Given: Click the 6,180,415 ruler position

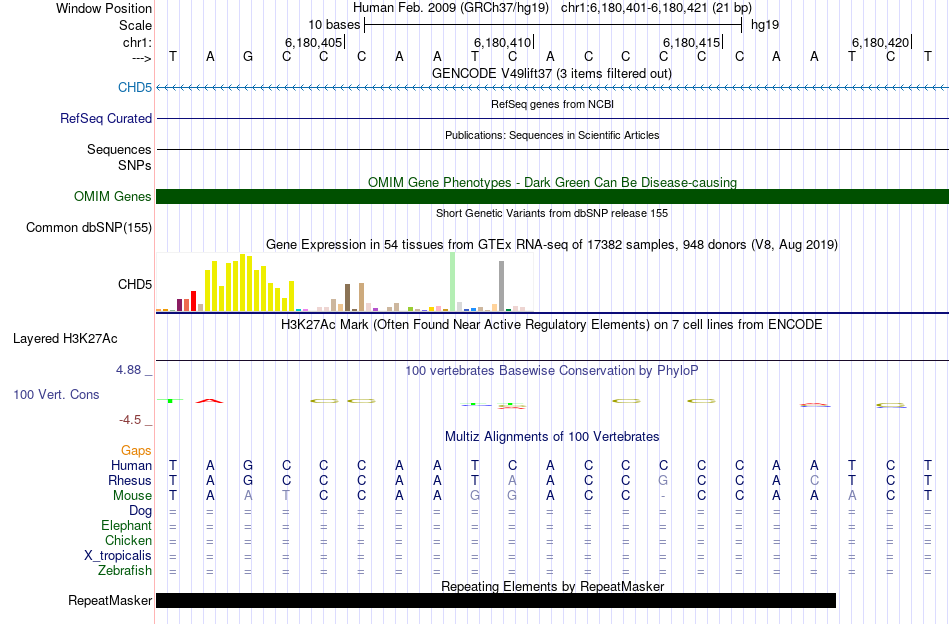Looking at the screenshot, I should 692,42.
